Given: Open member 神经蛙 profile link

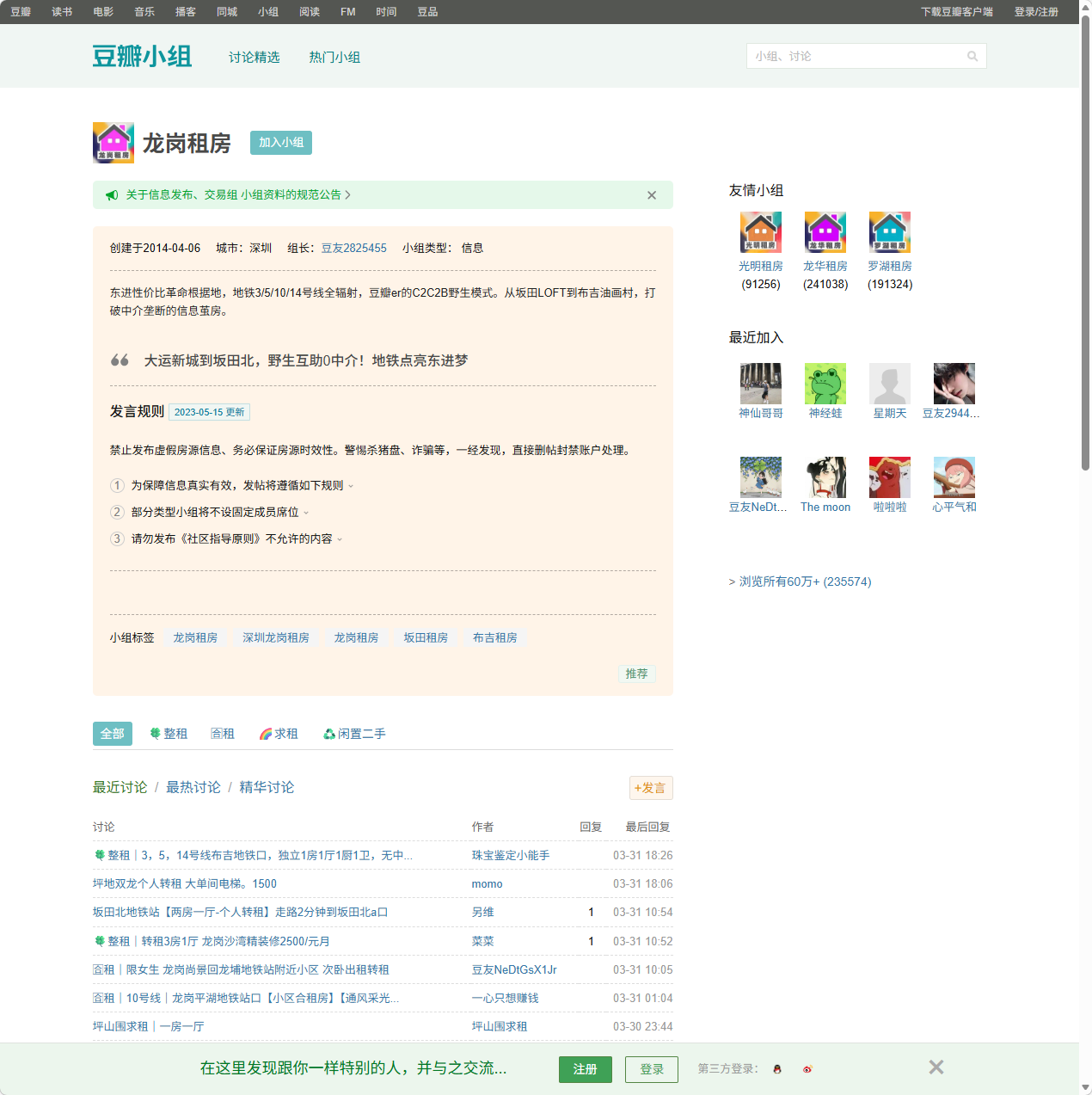Looking at the screenshot, I should pyautogui.click(x=825, y=413).
